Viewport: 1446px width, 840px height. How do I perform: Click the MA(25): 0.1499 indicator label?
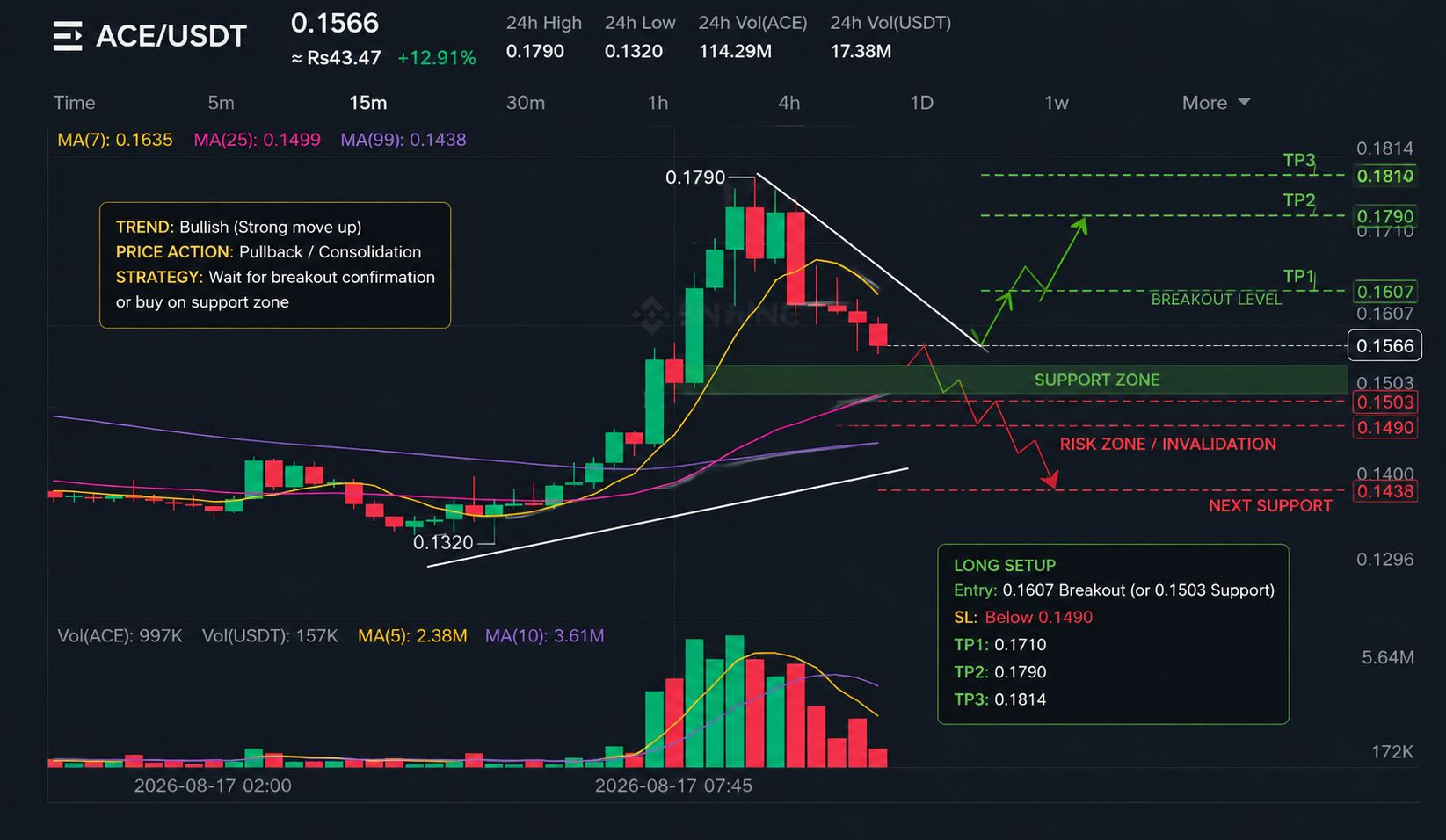coord(257,140)
